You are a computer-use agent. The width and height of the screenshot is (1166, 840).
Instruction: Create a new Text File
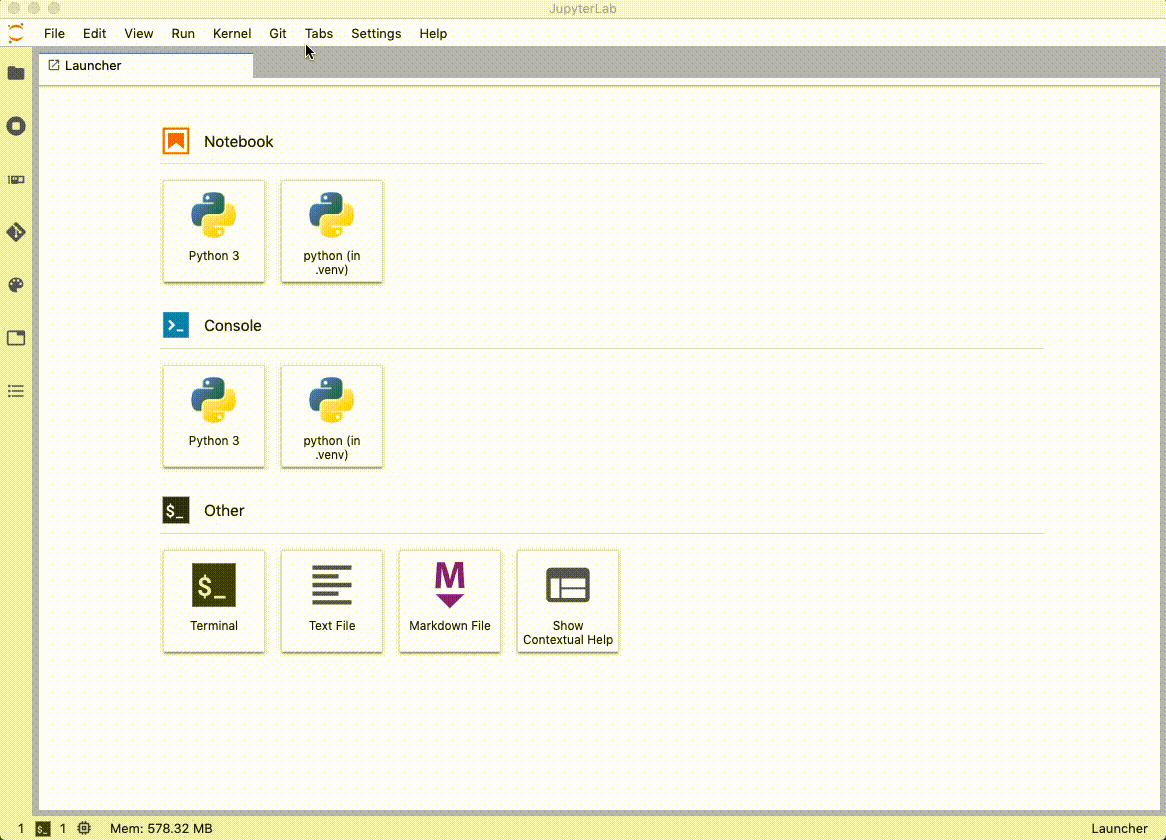click(332, 601)
